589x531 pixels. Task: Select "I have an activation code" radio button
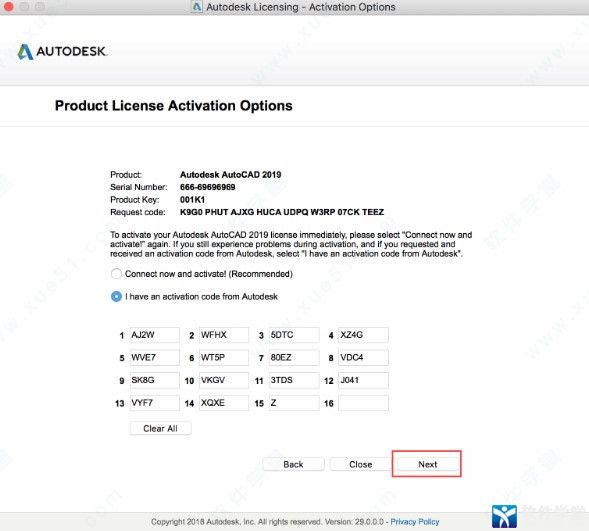click(x=116, y=296)
